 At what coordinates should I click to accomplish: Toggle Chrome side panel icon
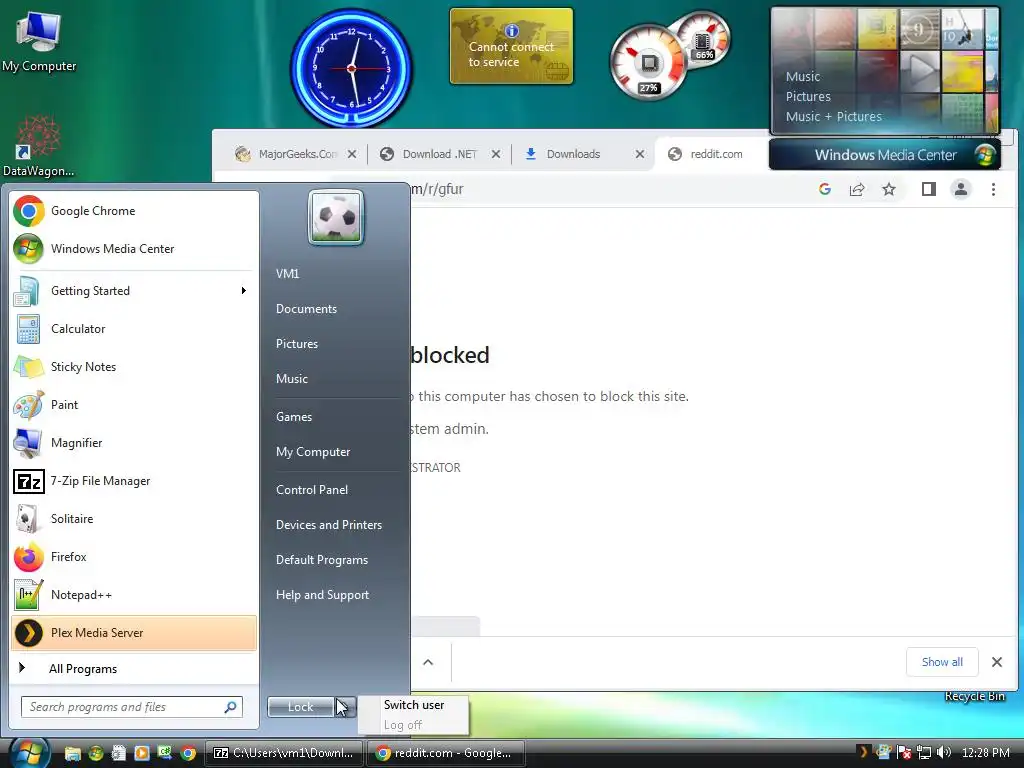[929, 189]
